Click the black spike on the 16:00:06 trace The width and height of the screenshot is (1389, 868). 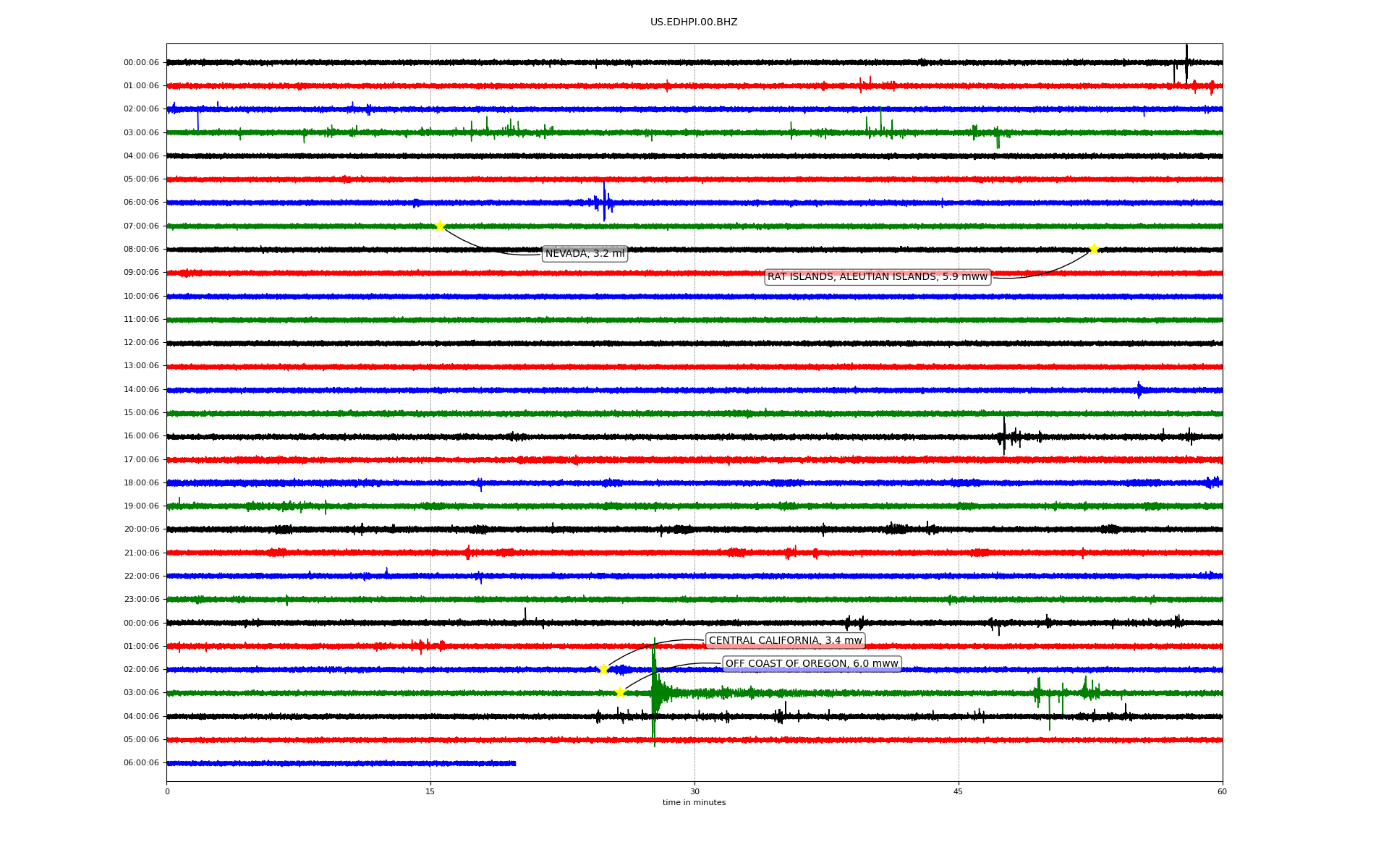(1004, 435)
